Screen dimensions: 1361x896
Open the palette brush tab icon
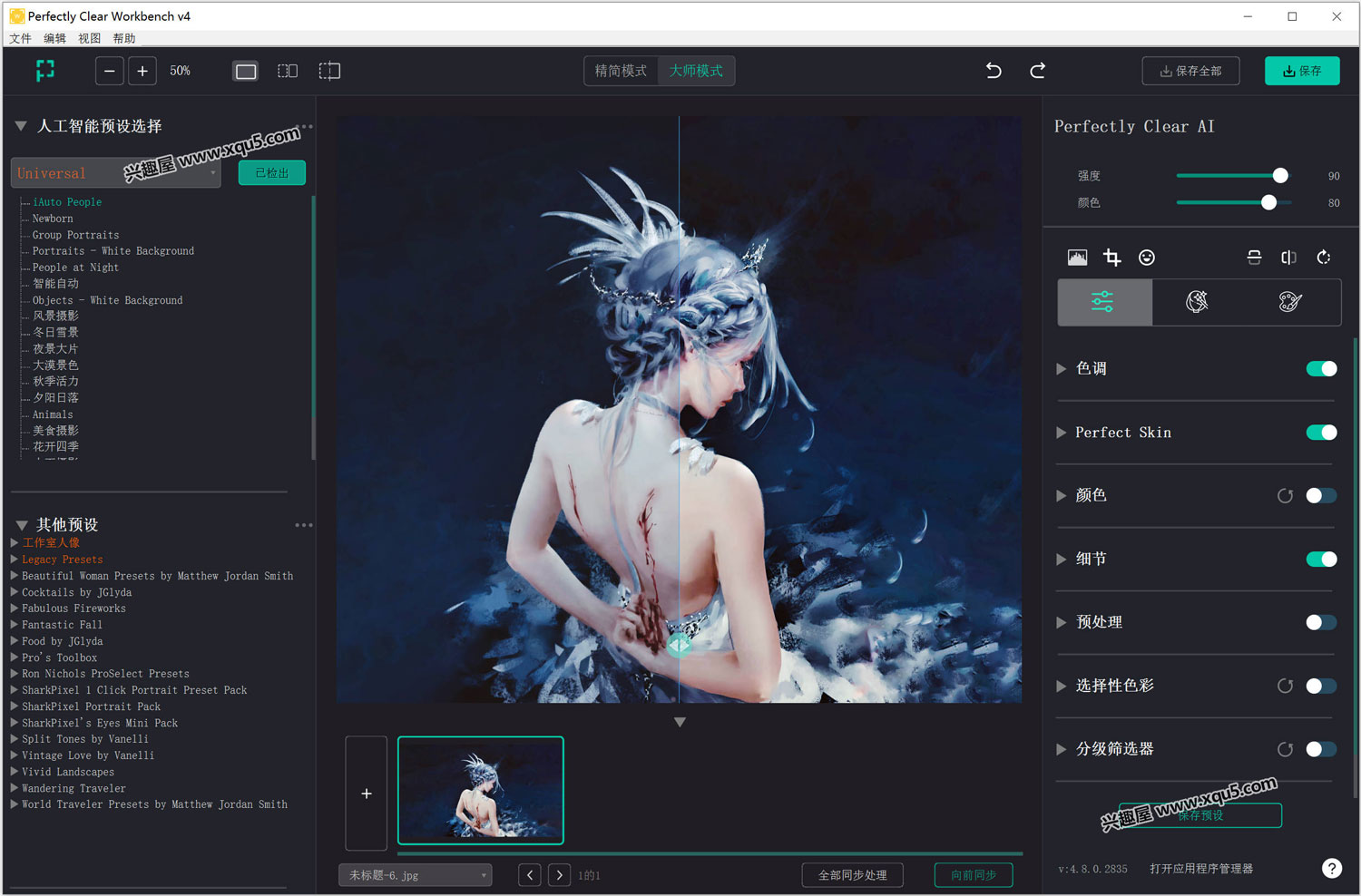pyautogui.click(x=1290, y=302)
